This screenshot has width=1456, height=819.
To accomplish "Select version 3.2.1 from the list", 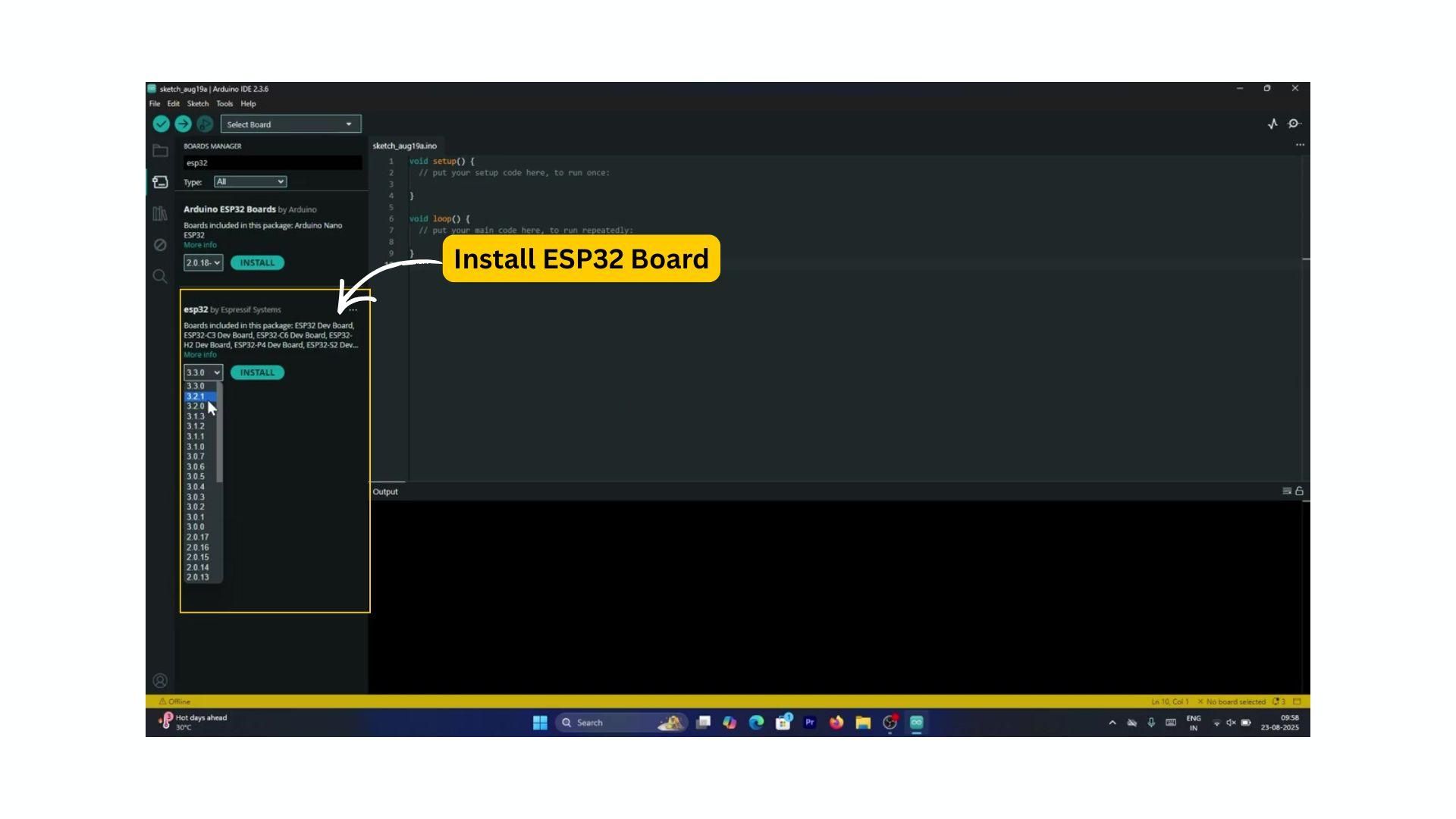I will point(201,397).
